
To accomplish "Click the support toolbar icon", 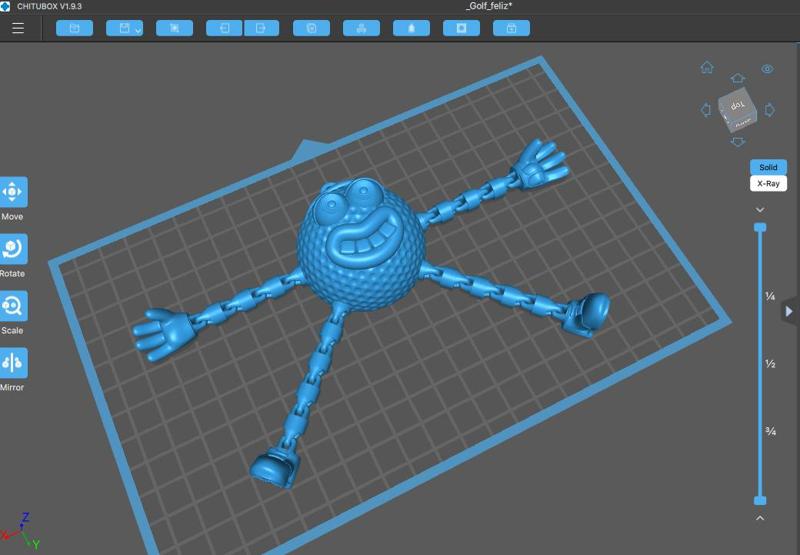I will click(411, 28).
